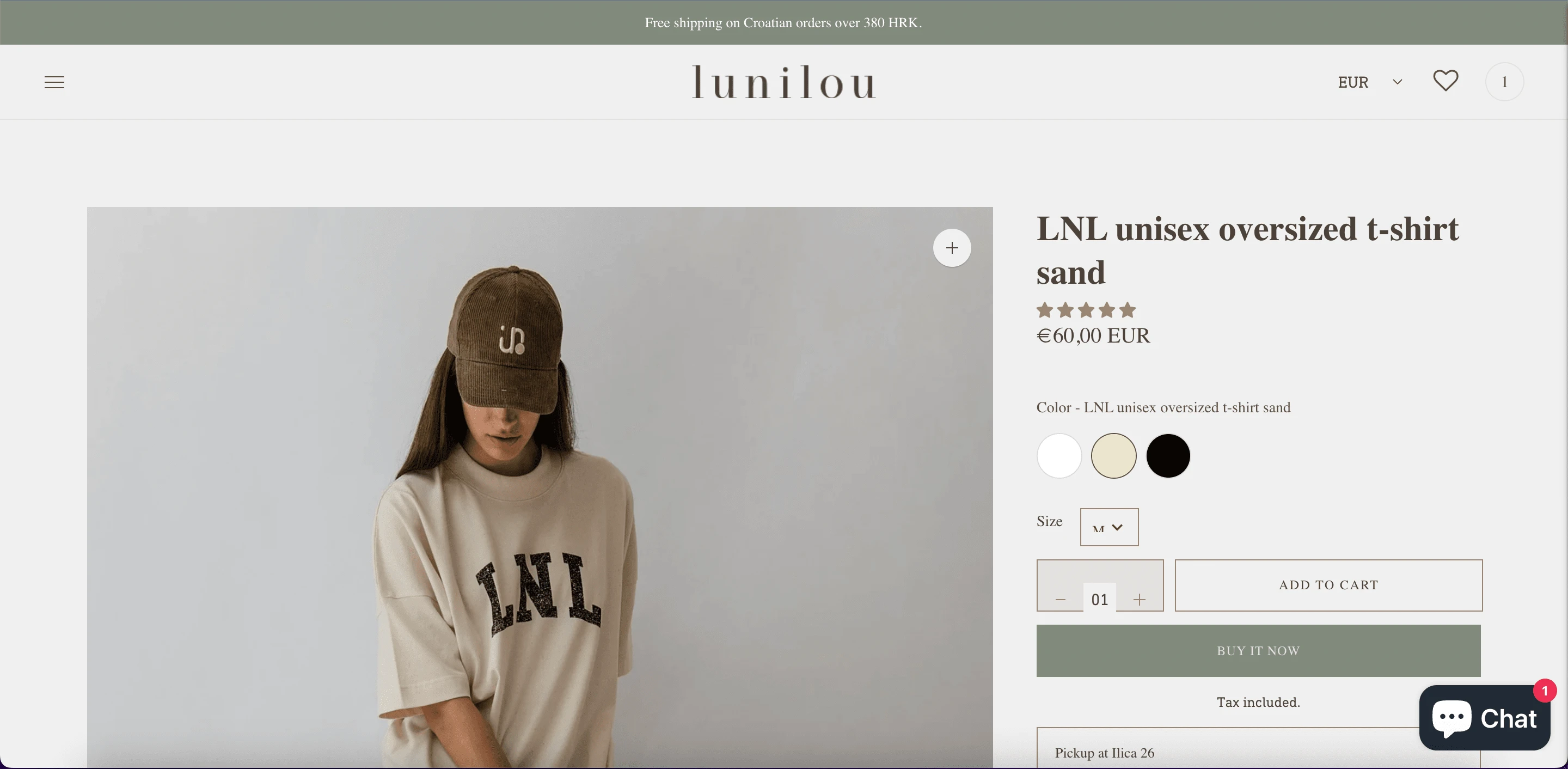Viewport: 1568px width, 769px height.
Task: Click the currency chevron arrow
Action: 1398,82
